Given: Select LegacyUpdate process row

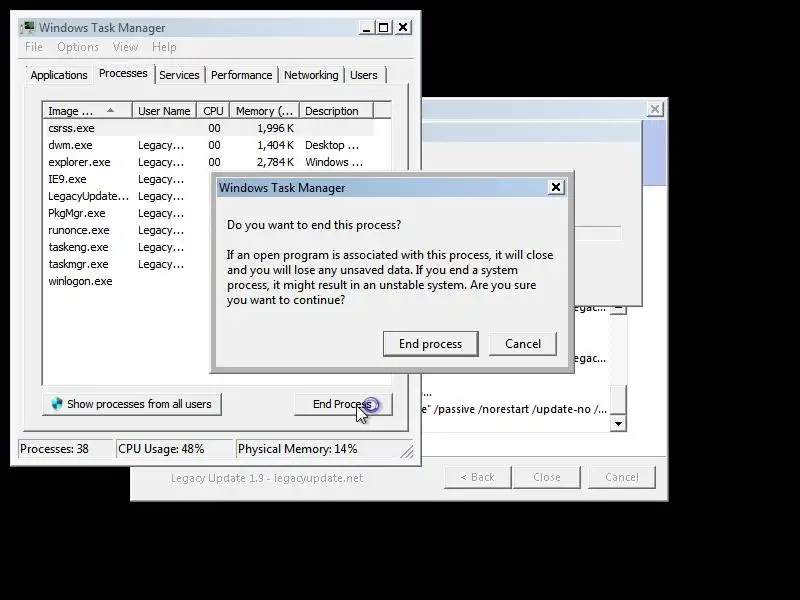Looking at the screenshot, I should pos(127,196).
